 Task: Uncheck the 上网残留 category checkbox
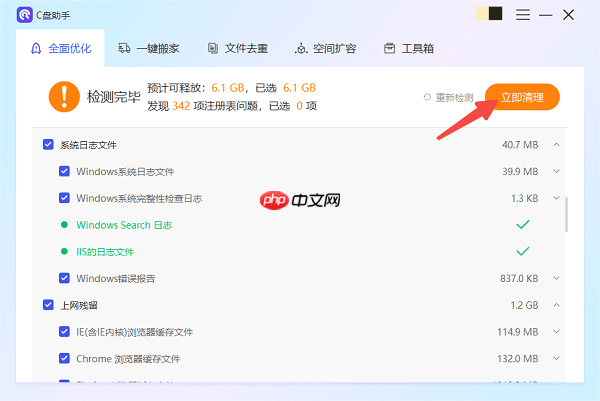pos(48,305)
